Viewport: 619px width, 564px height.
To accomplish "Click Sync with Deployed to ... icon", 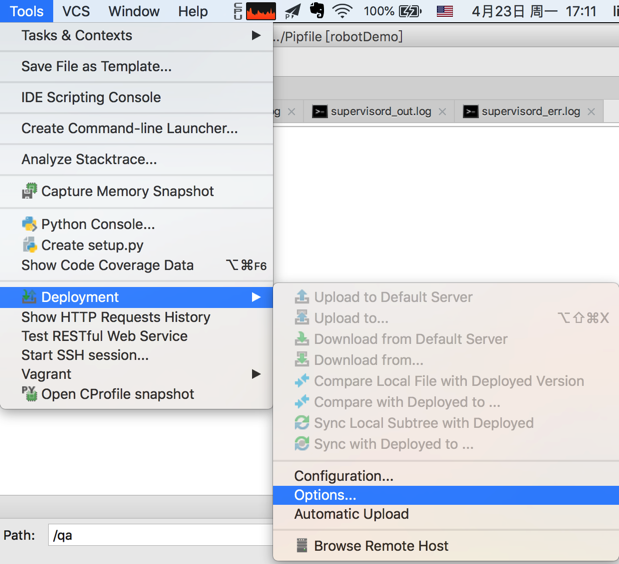I will 302,444.
